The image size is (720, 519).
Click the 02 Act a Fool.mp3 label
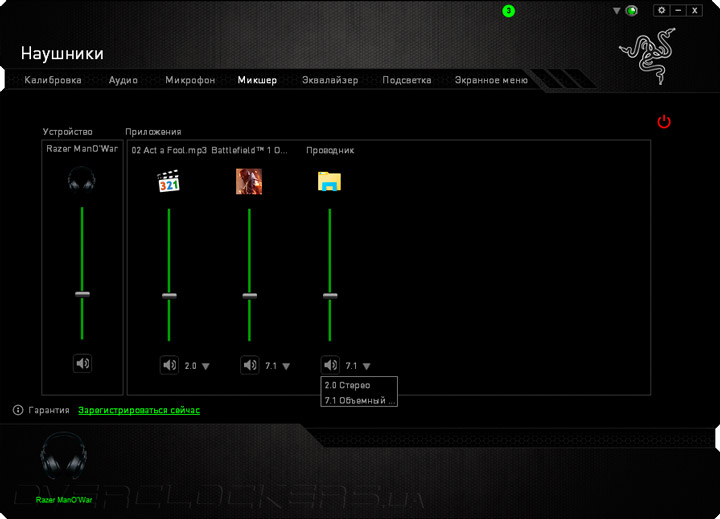pos(169,150)
